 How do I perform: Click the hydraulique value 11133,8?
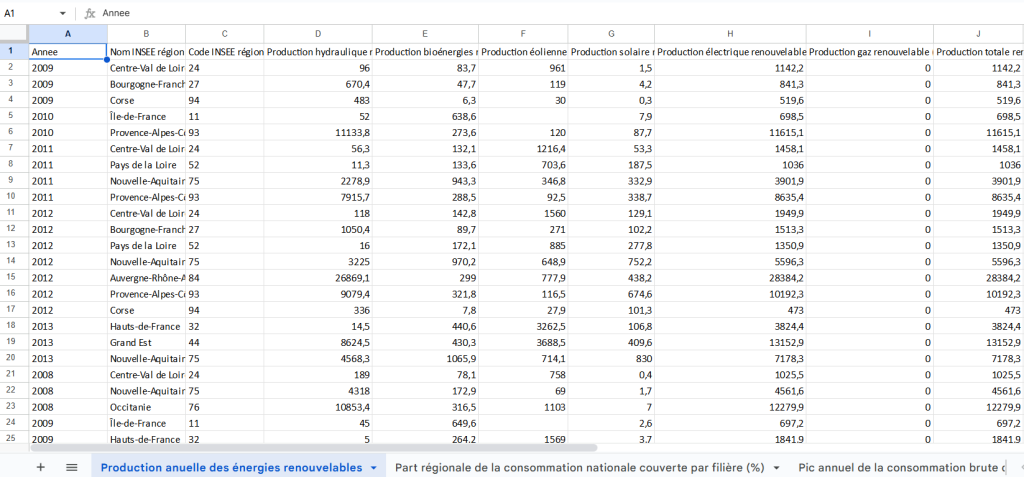pyautogui.click(x=318, y=133)
